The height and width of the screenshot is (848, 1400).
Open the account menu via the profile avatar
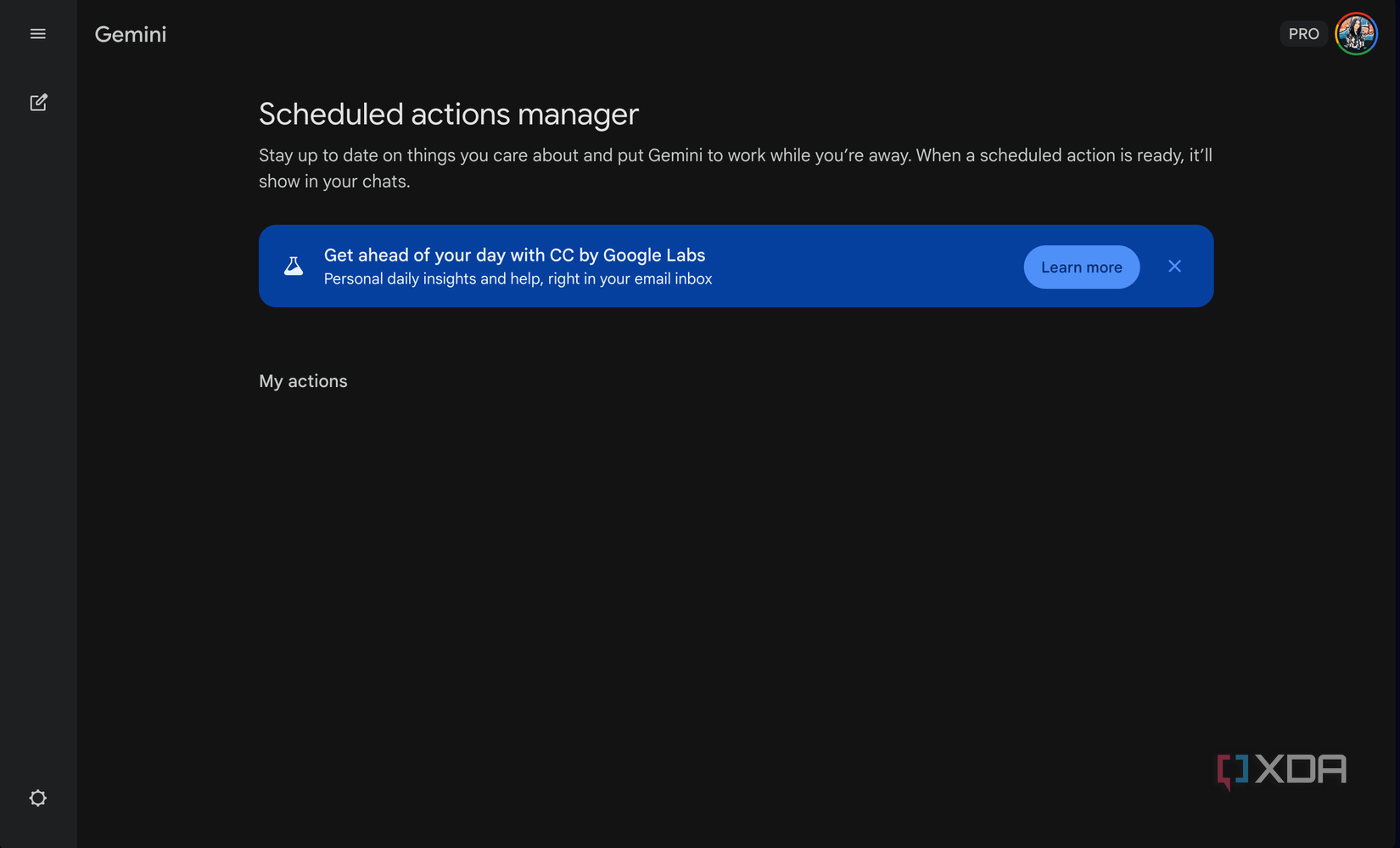point(1356,34)
